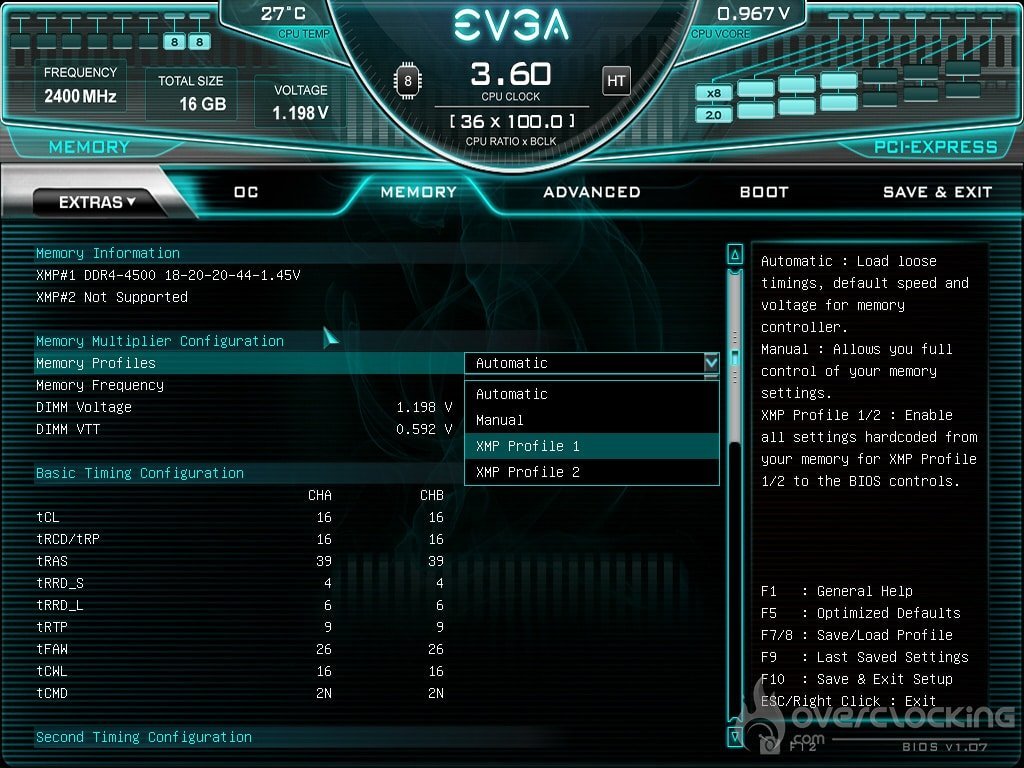Select the DIMM Voltage setting
Viewport: 1024px width, 768px height.
[x=84, y=408]
